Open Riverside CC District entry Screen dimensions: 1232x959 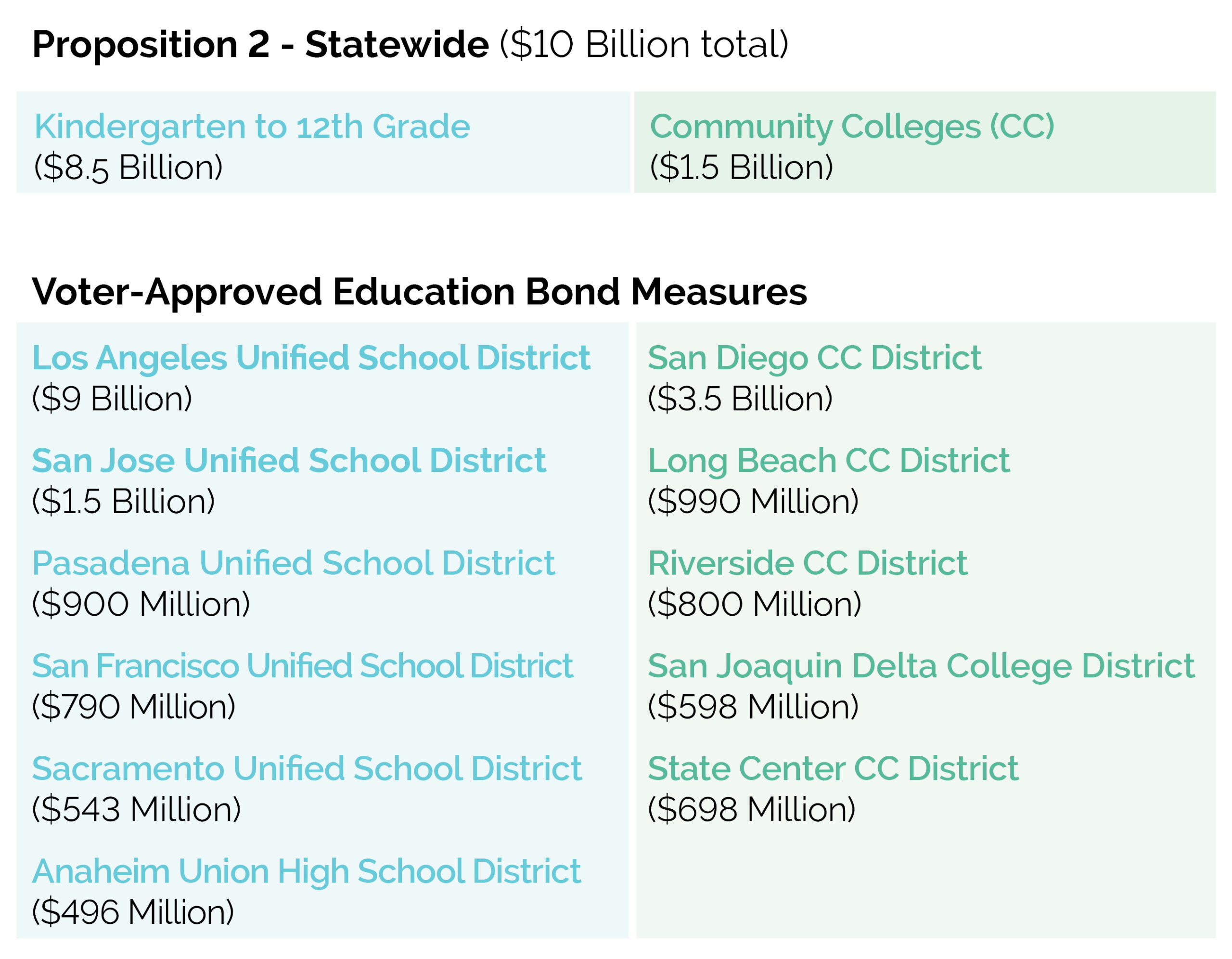(807, 563)
